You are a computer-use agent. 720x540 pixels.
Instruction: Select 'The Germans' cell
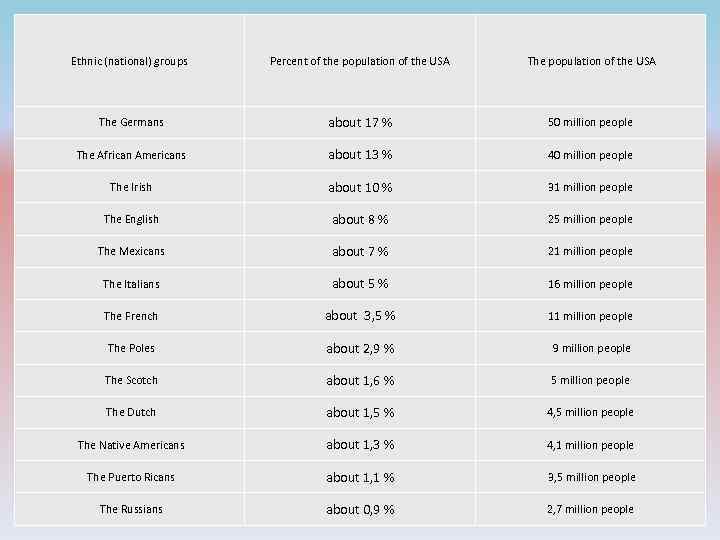click(x=131, y=123)
